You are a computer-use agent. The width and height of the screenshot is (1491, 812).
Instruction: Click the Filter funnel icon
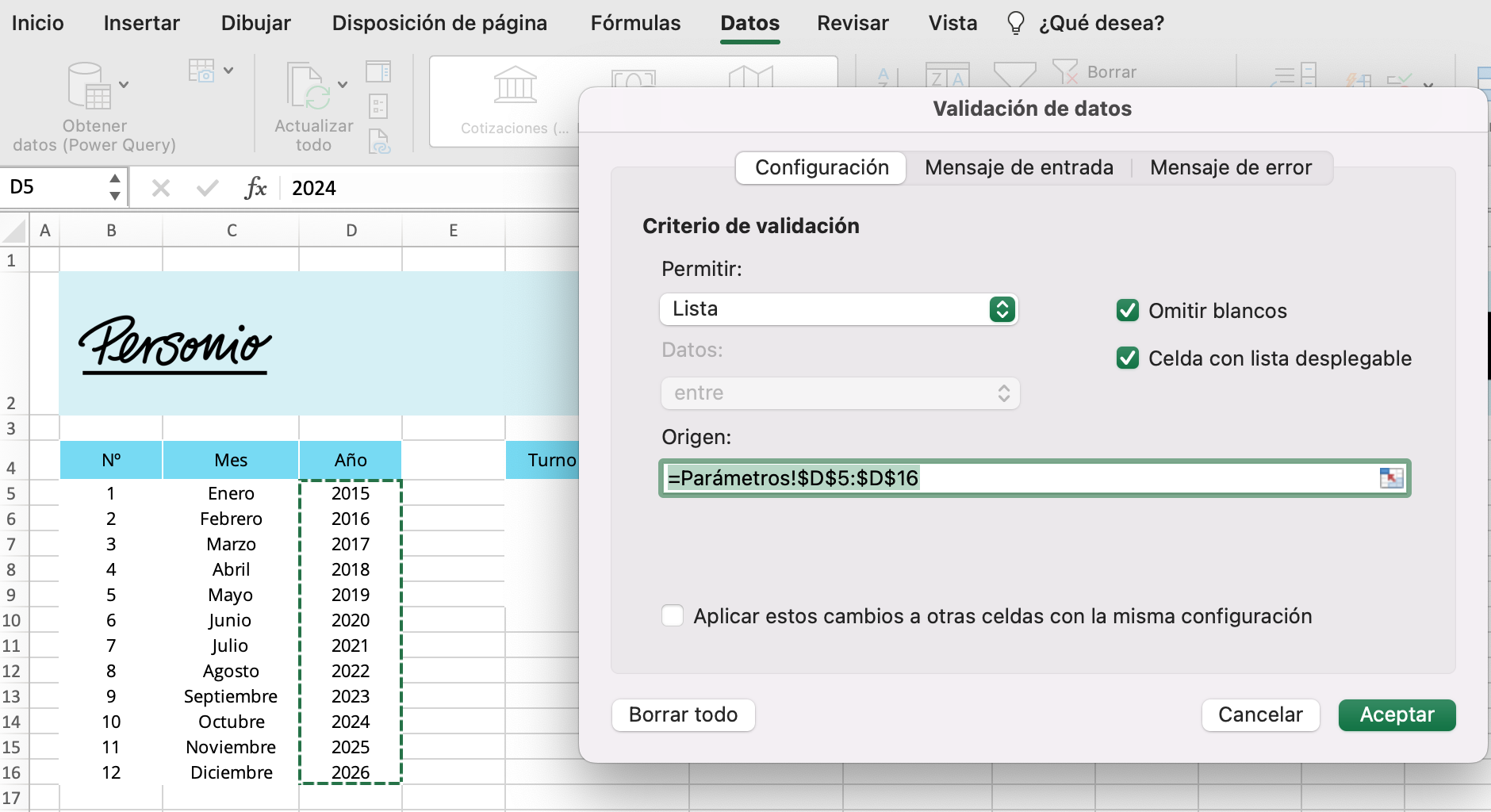pos(1014,74)
